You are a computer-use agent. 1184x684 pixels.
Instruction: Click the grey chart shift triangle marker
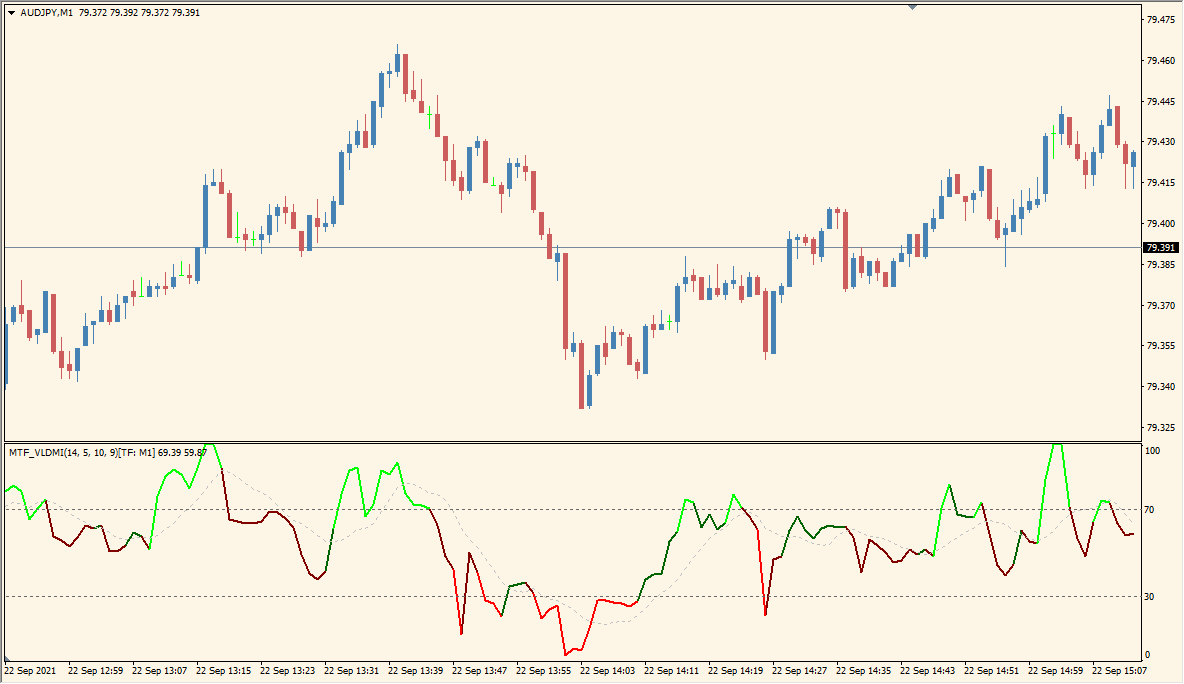[912, 6]
